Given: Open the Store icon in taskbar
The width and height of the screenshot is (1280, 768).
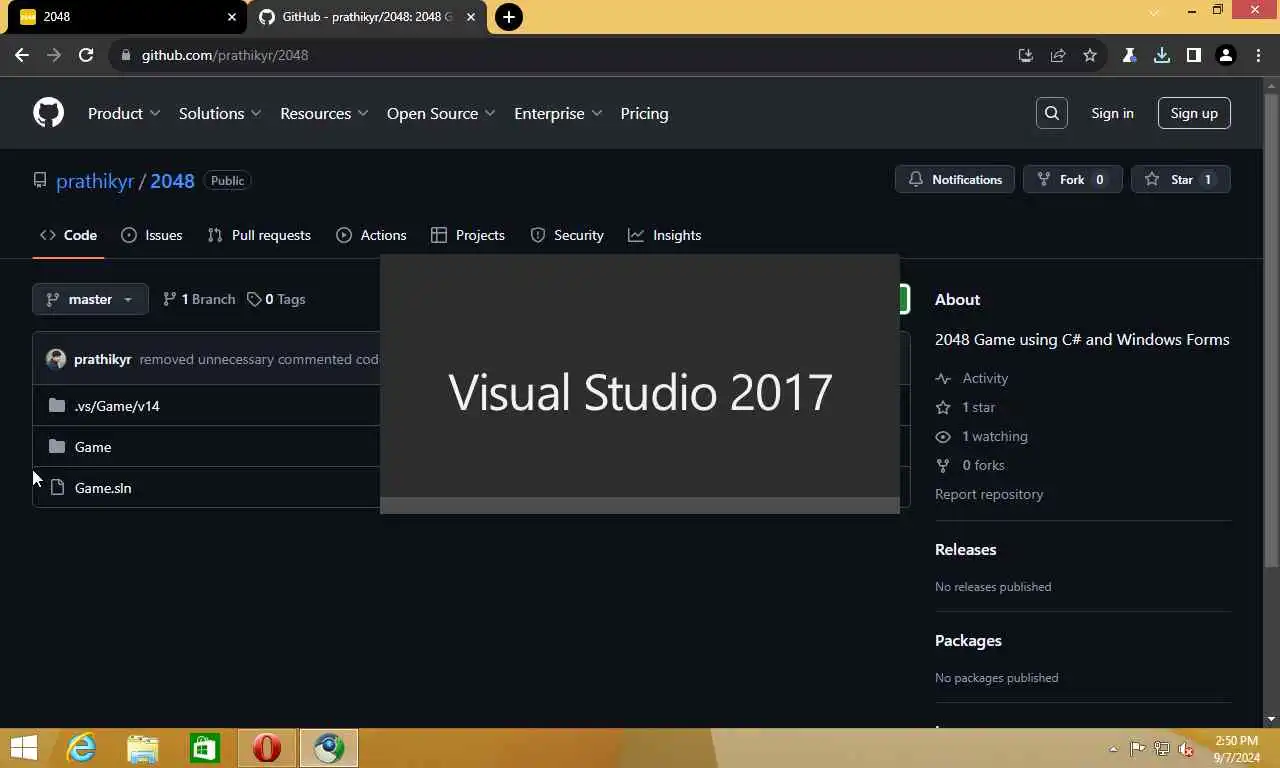Looking at the screenshot, I should click(x=205, y=748).
